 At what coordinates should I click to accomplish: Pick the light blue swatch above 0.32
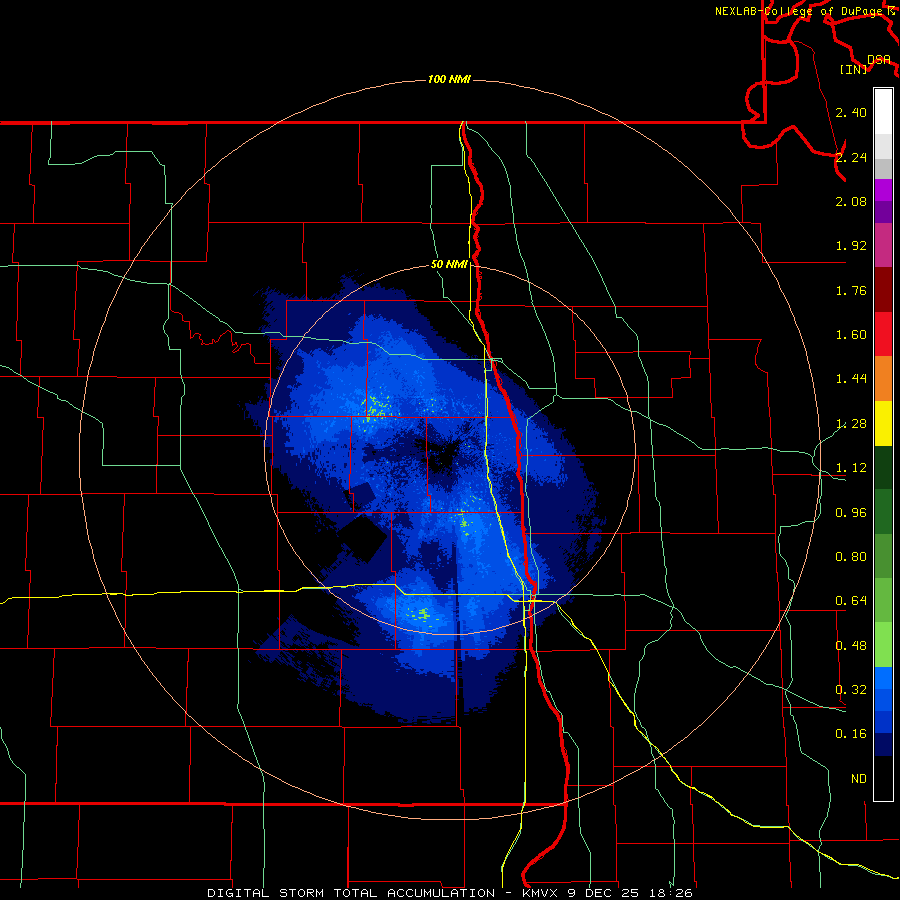click(883, 678)
